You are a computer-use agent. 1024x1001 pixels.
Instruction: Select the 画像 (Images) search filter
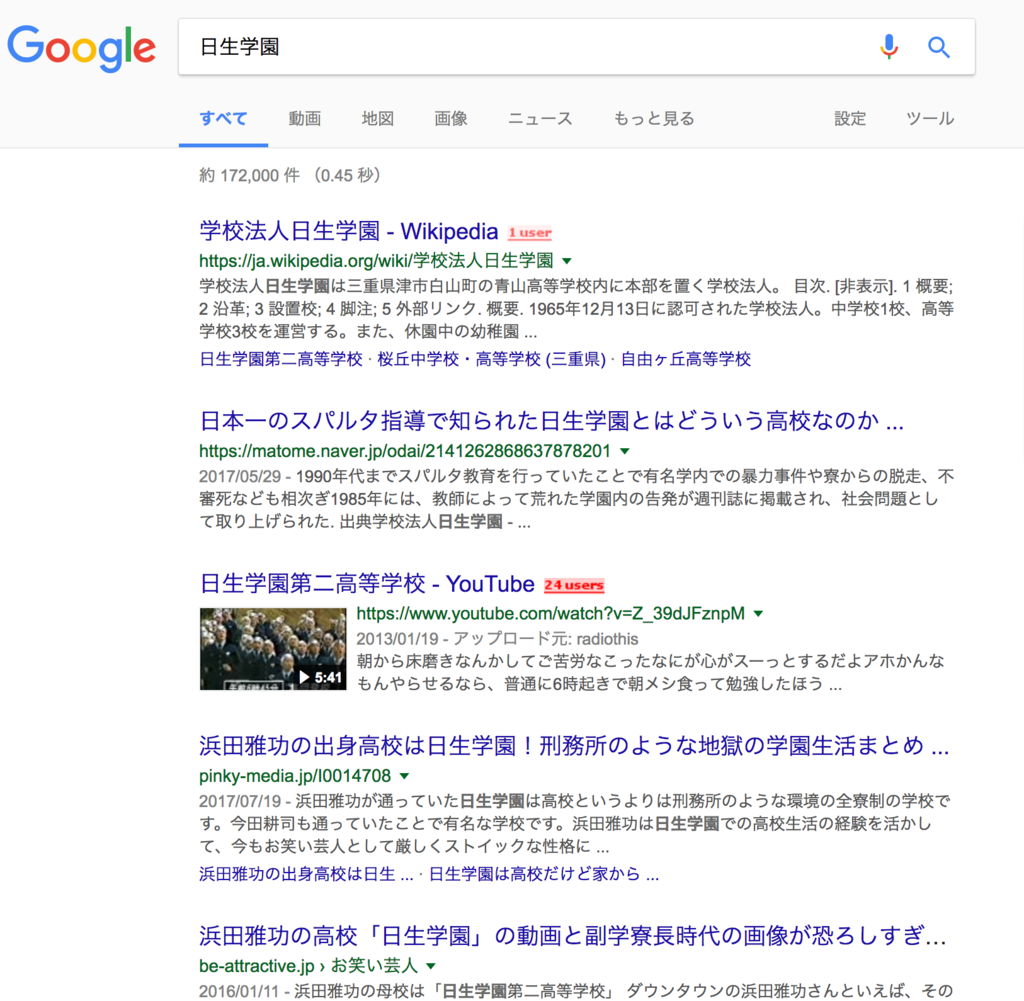tap(450, 118)
